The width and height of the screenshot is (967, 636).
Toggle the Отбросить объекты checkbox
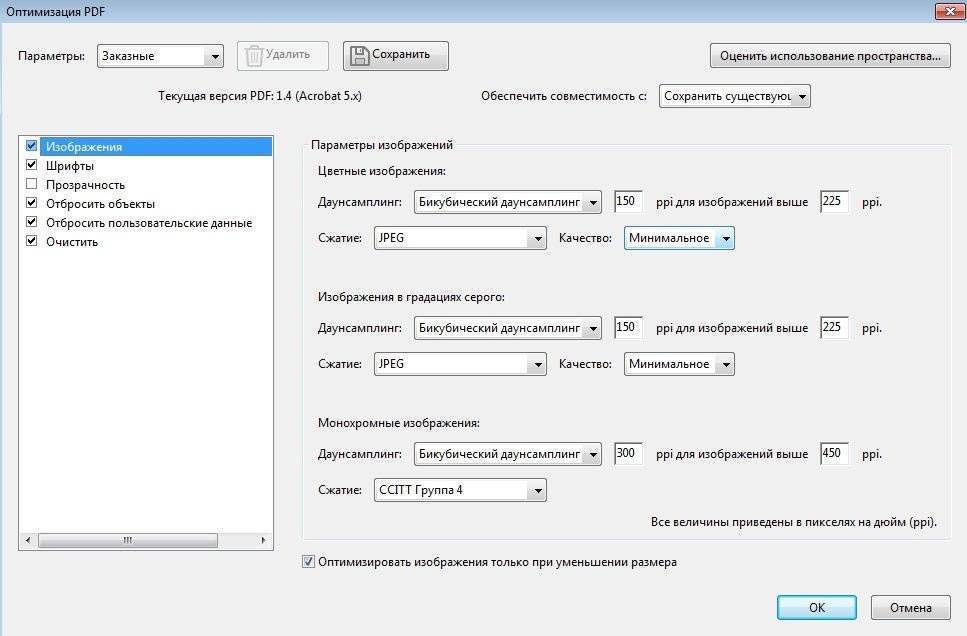[x=32, y=203]
